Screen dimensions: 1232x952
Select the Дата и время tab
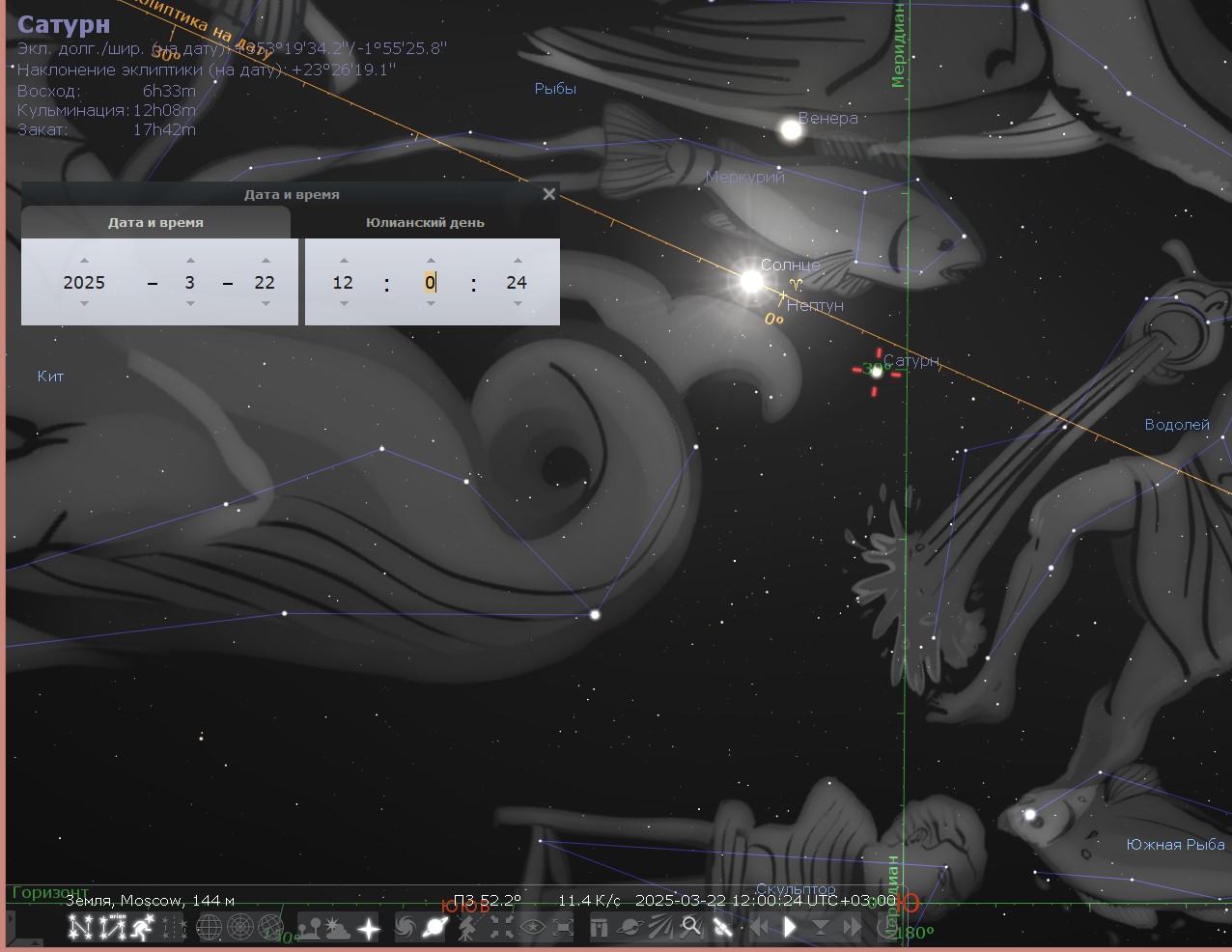point(155,222)
